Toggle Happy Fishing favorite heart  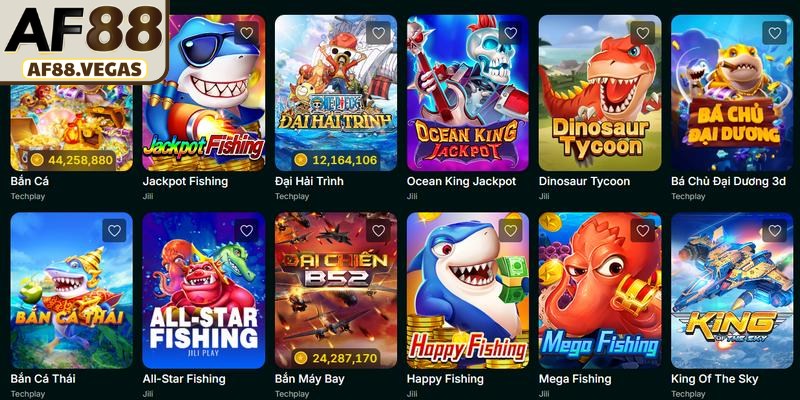pyautogui.click(x=510, y=231)
